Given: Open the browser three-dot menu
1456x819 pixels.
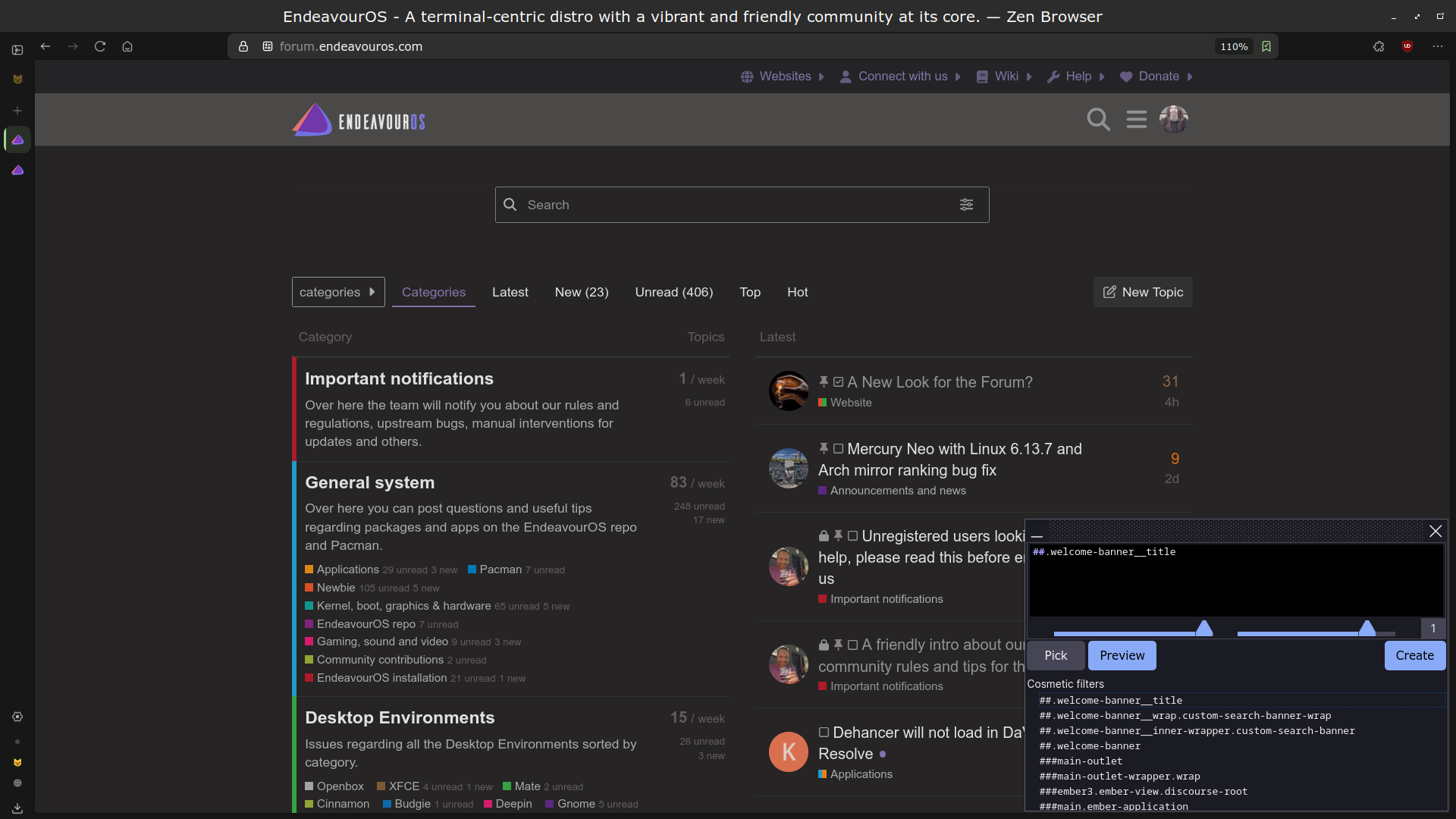Looking at the screenshot, I should pos(1437,46).
